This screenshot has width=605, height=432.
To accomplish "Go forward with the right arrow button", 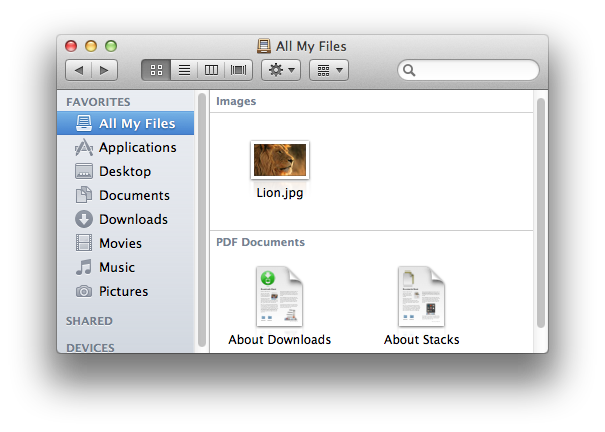I will point(104,70).
